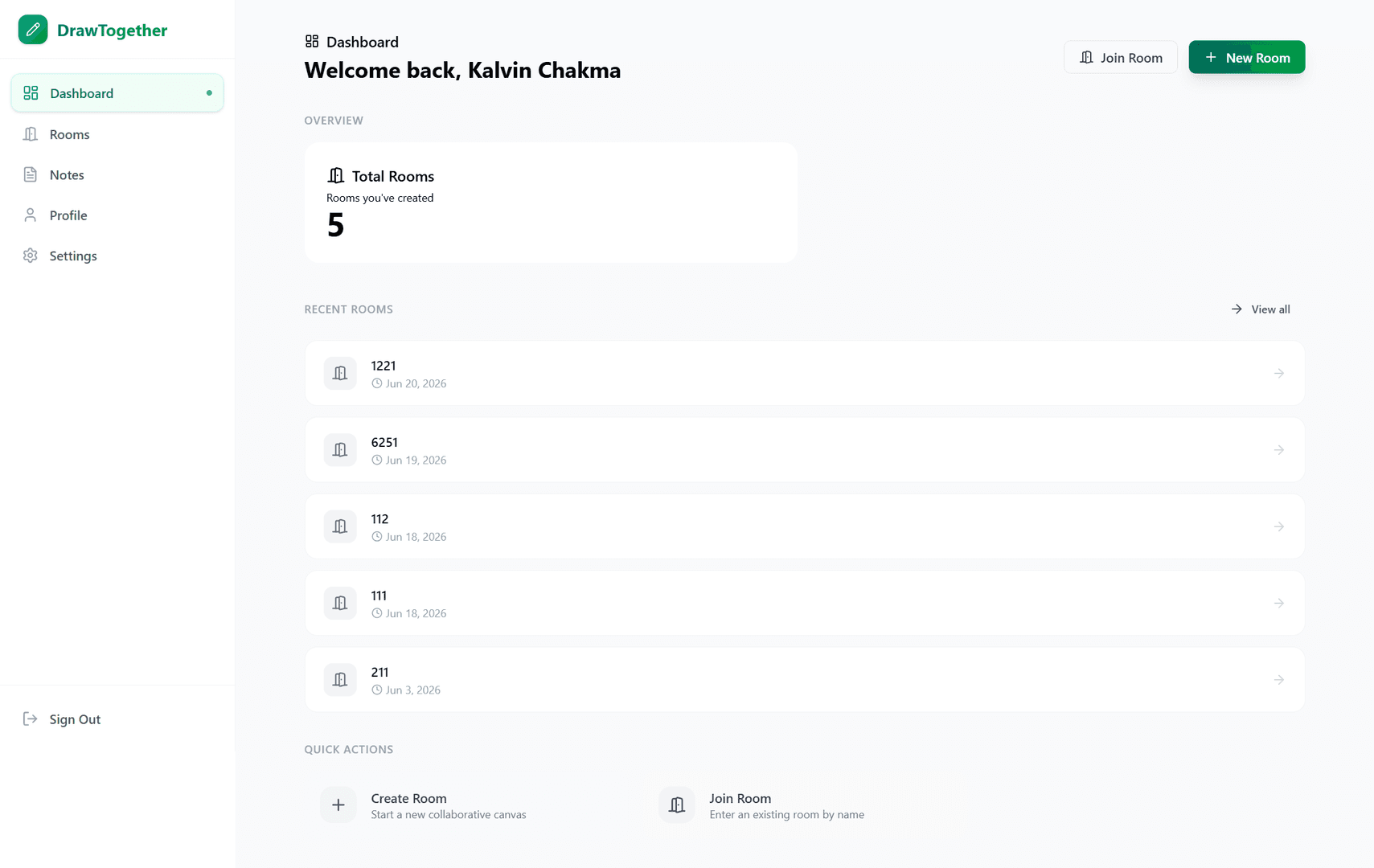Expand room 1221 with its right arrow

click(1278, 373)
